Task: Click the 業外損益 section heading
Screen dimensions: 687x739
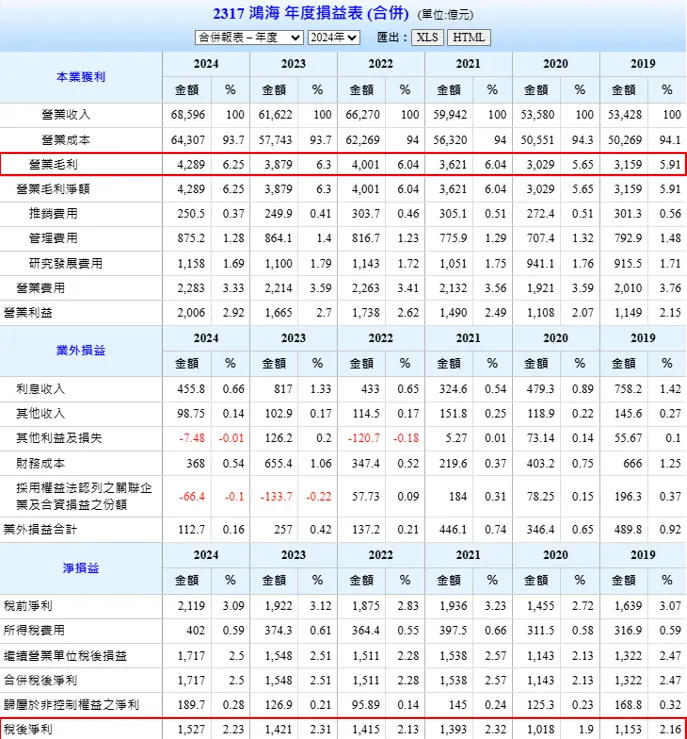Action: coord(81,350)
